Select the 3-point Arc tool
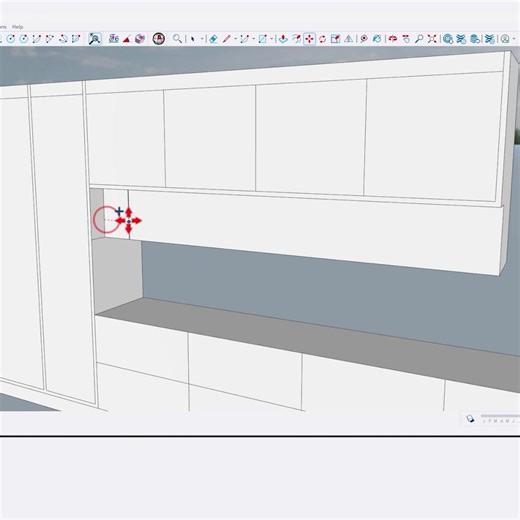Screen dimensions: 520x520 click(50, 39)
